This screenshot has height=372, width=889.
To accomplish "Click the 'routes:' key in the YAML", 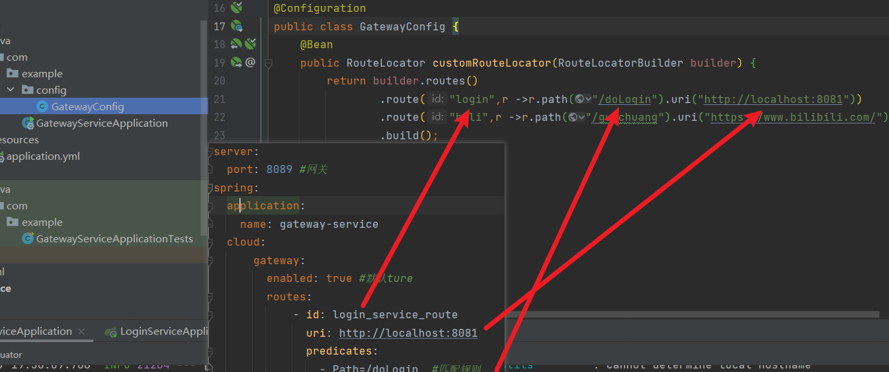I will point(289,297).
